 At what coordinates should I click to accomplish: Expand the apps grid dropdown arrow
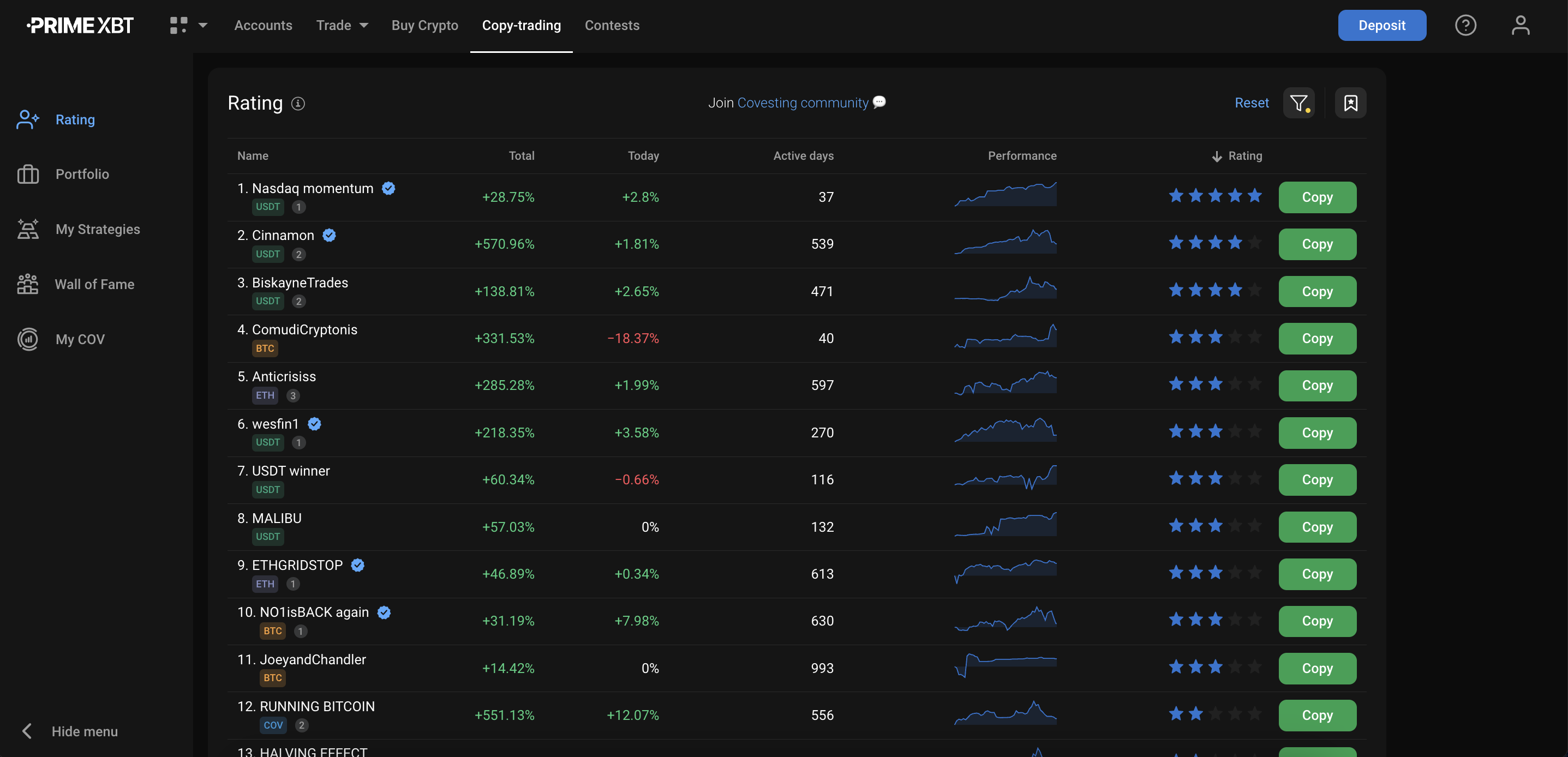click(x=204, y=25)
